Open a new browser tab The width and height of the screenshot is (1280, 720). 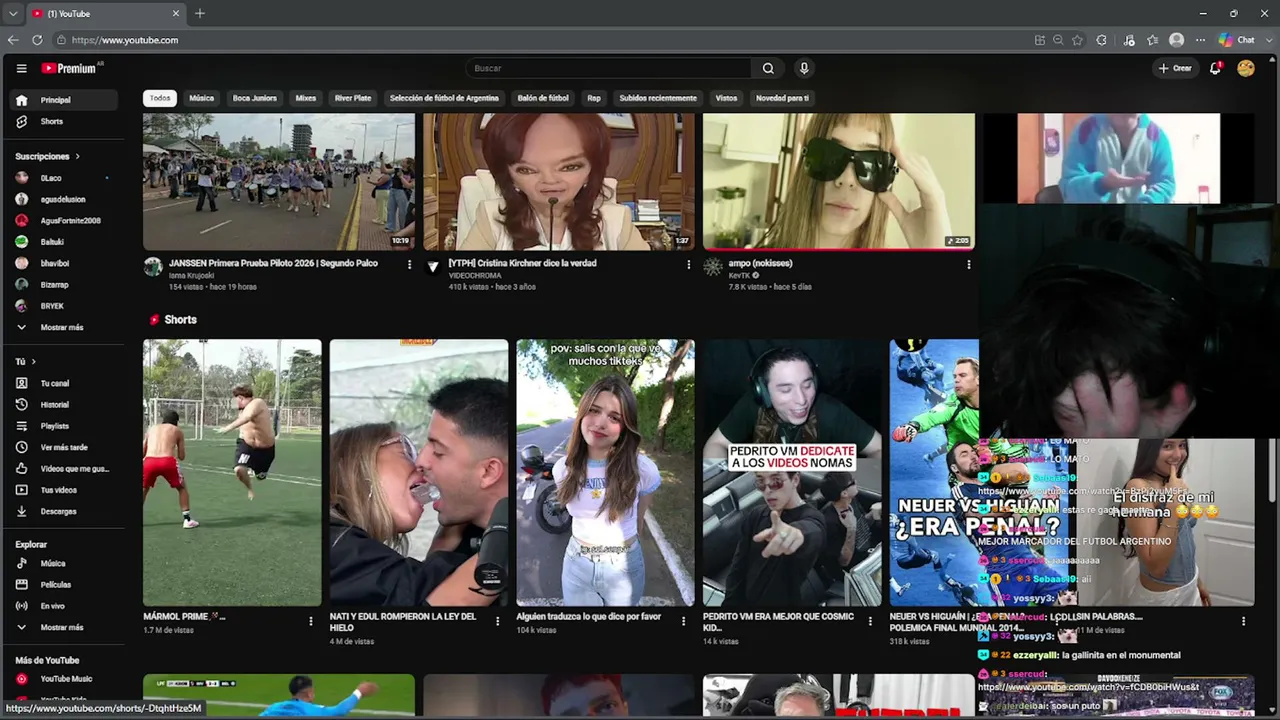click(200, 13)
